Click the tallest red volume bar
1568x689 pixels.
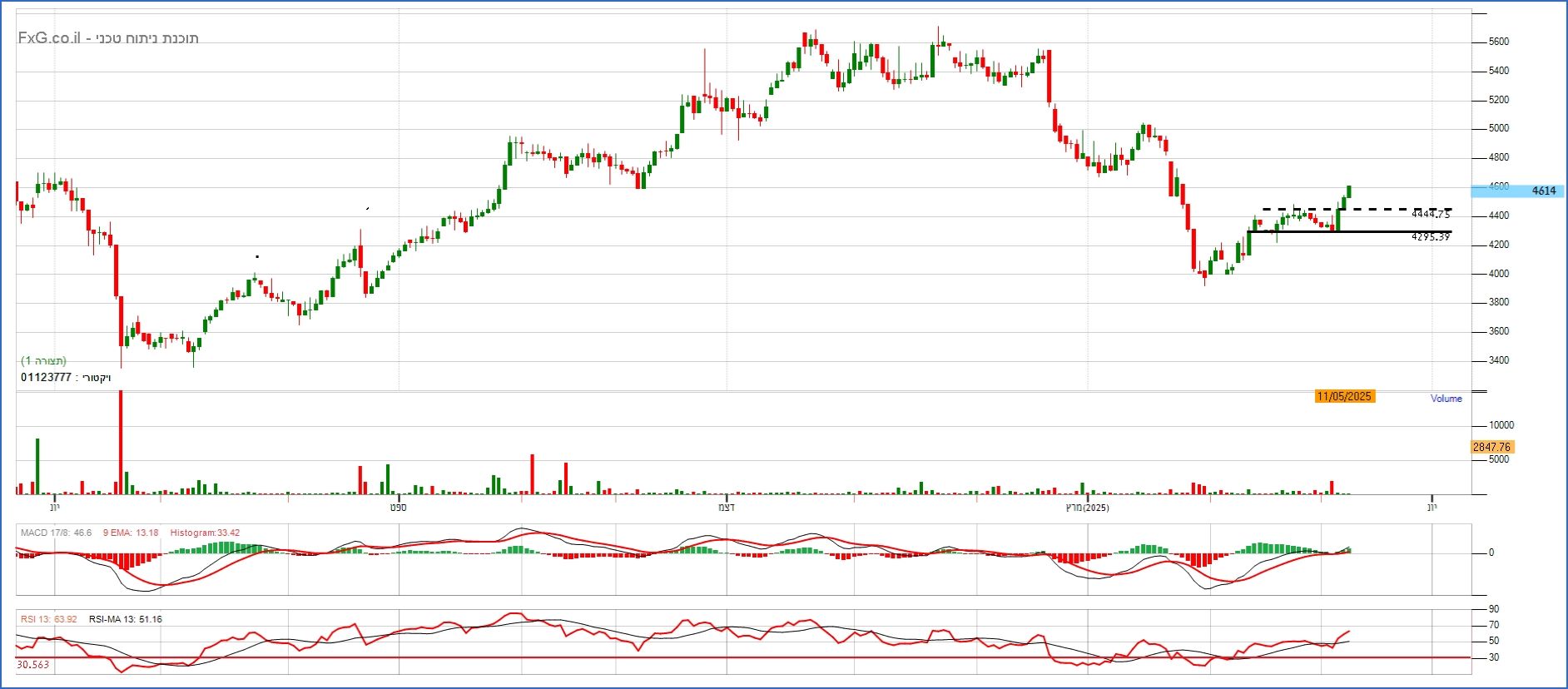121,441
